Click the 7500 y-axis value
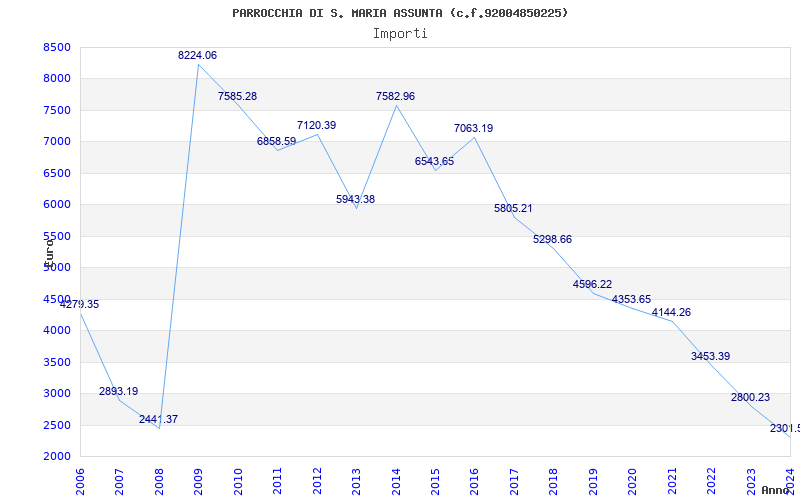The image size is (800, 500). click(57, 110)
